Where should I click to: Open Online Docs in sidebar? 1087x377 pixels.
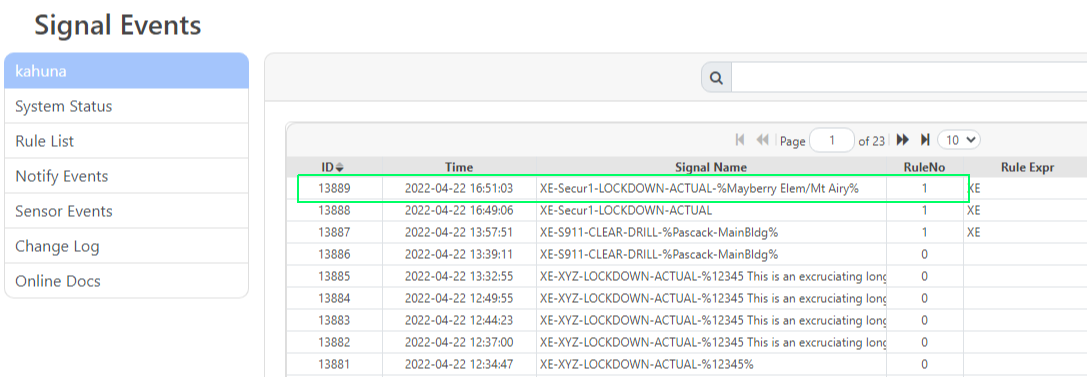coord(126,281)
